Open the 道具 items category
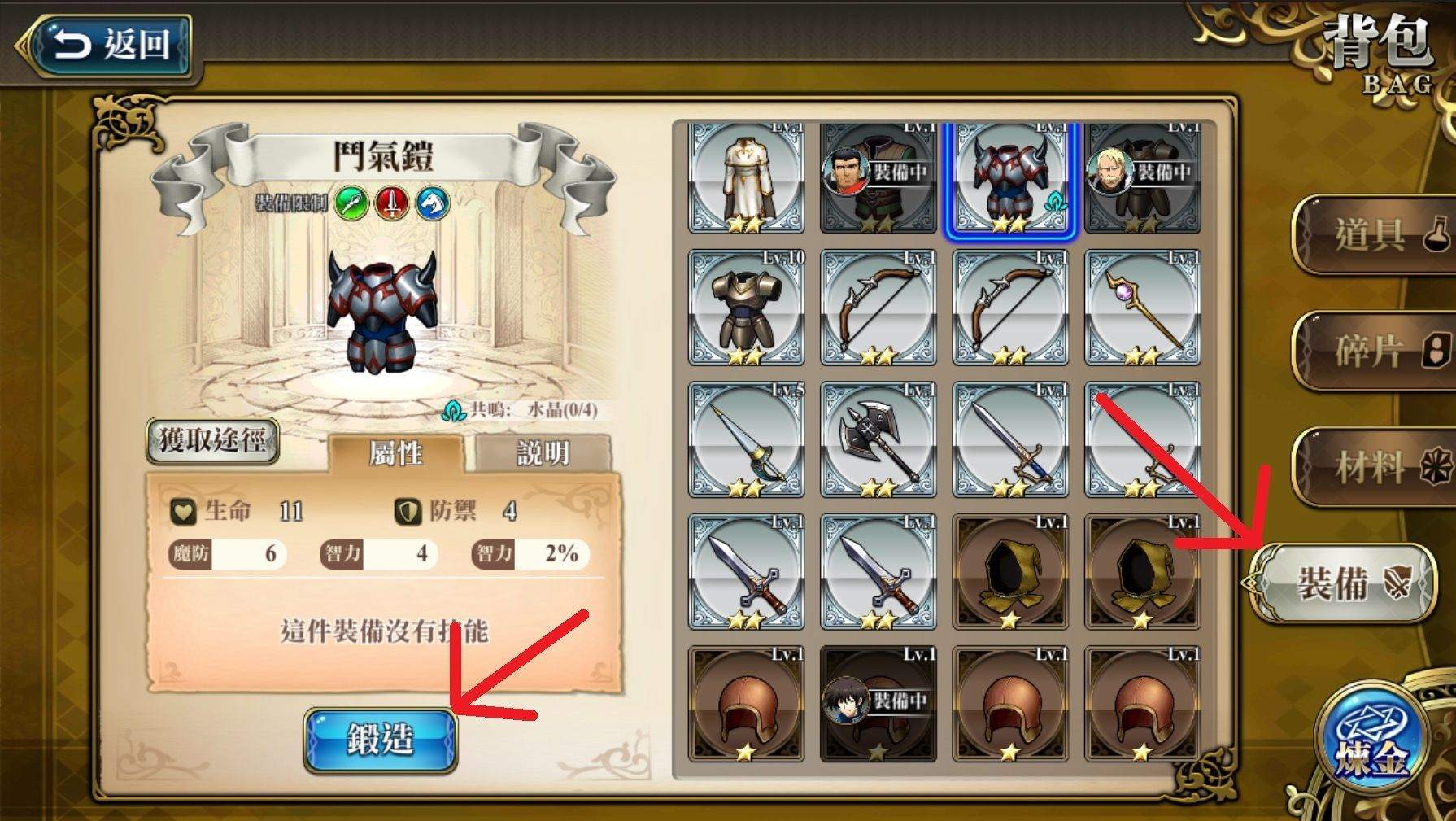The width and height of the screenshot is (1456, 821). (x=1373, y=234)
